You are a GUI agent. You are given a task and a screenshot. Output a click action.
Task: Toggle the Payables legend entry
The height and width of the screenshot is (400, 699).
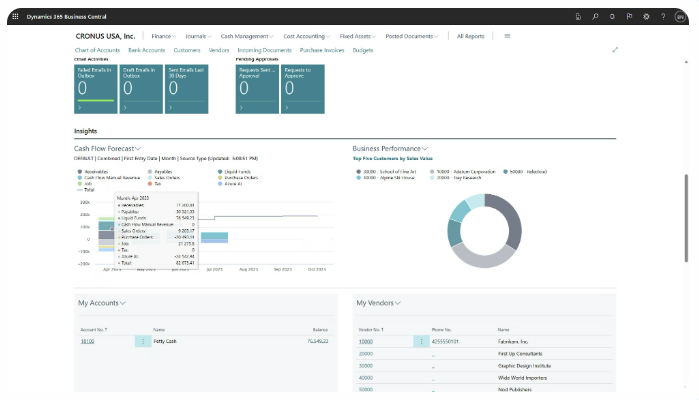coord(160,171)
